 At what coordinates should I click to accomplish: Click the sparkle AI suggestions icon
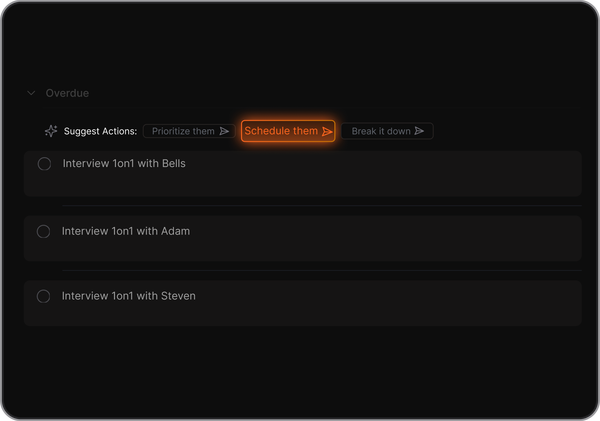click(x=51, y=131)
